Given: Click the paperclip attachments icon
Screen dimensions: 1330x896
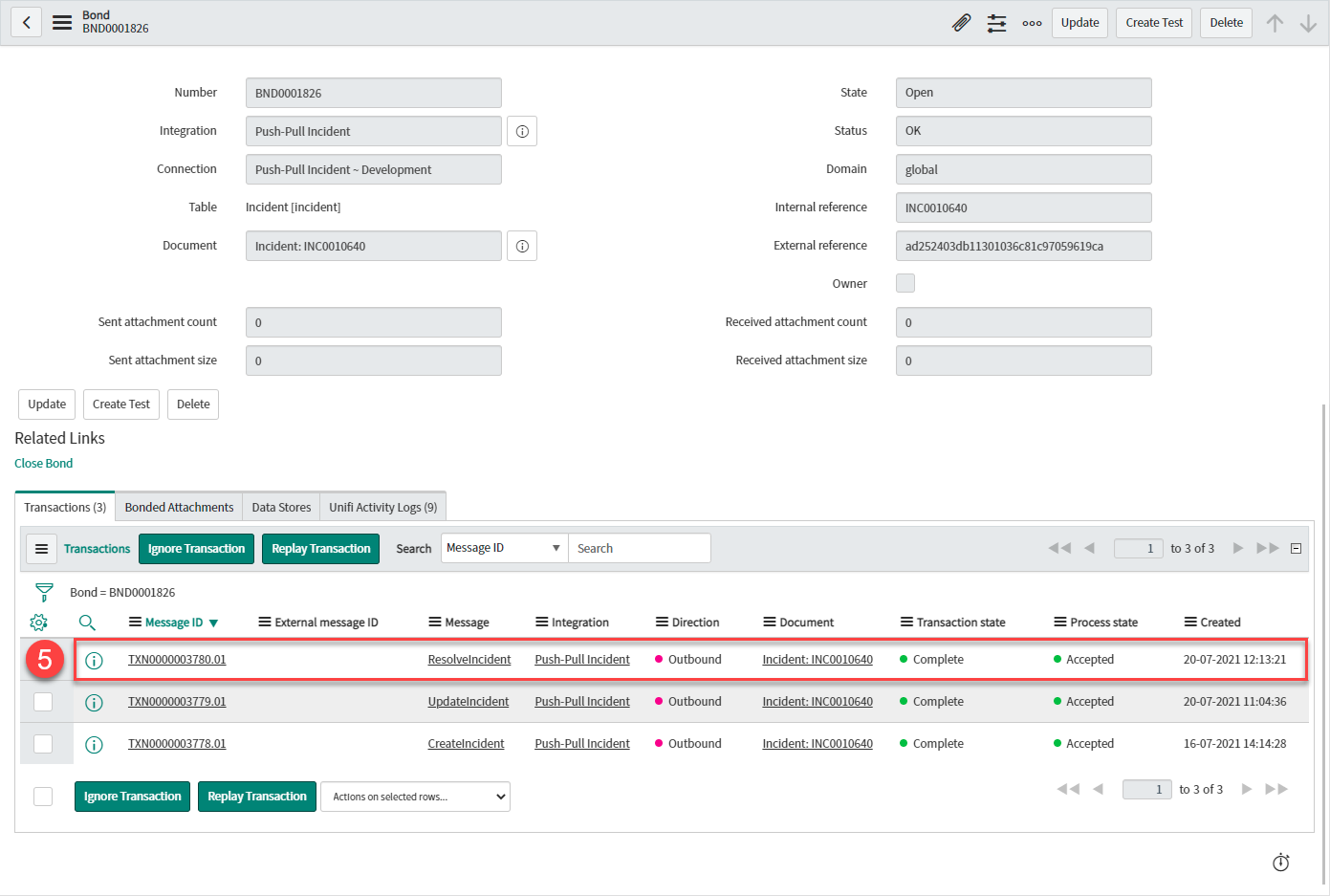Looking at the screenshot, I should pos(961,23).
